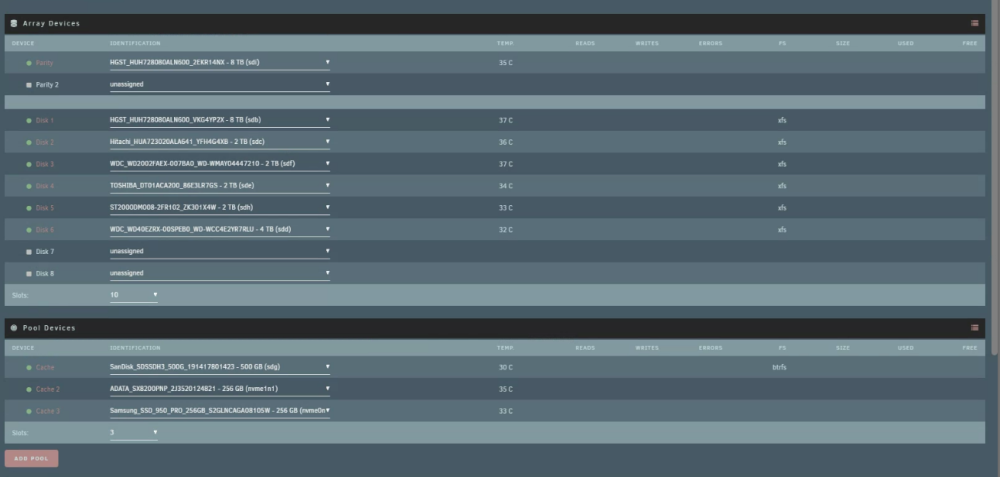The height and width of the screenshot is (477, 1000).
Task: Click 30 C temperature of Cache
Action: tap(506, 367)
